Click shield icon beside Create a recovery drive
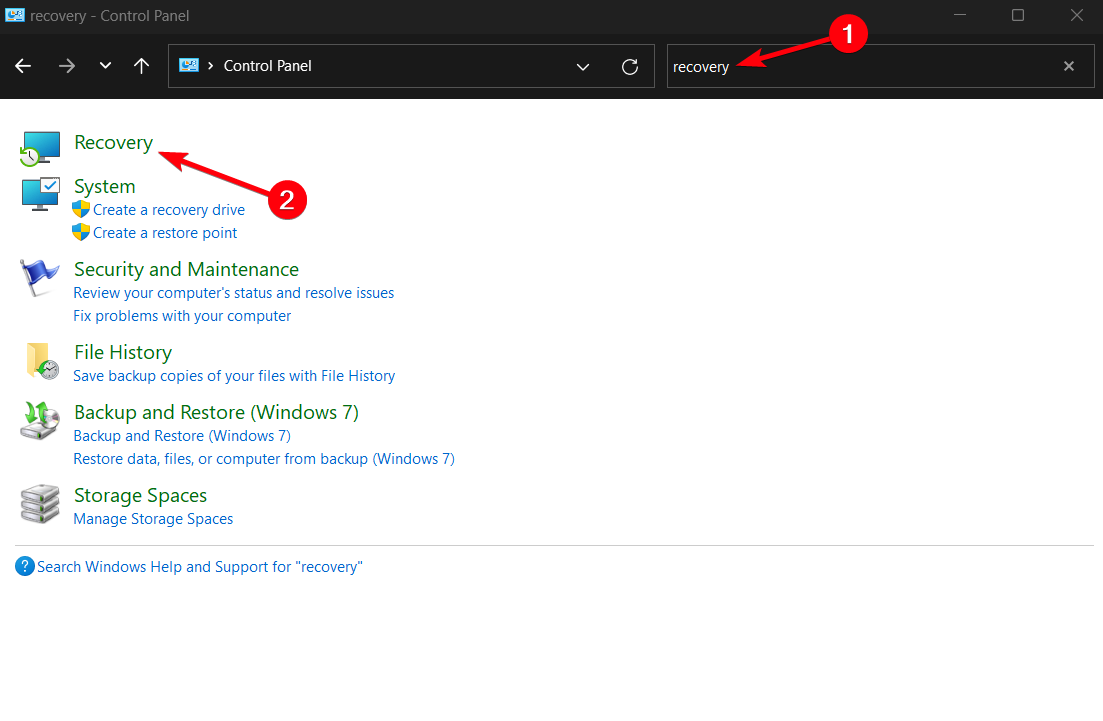 click(81, 209)
